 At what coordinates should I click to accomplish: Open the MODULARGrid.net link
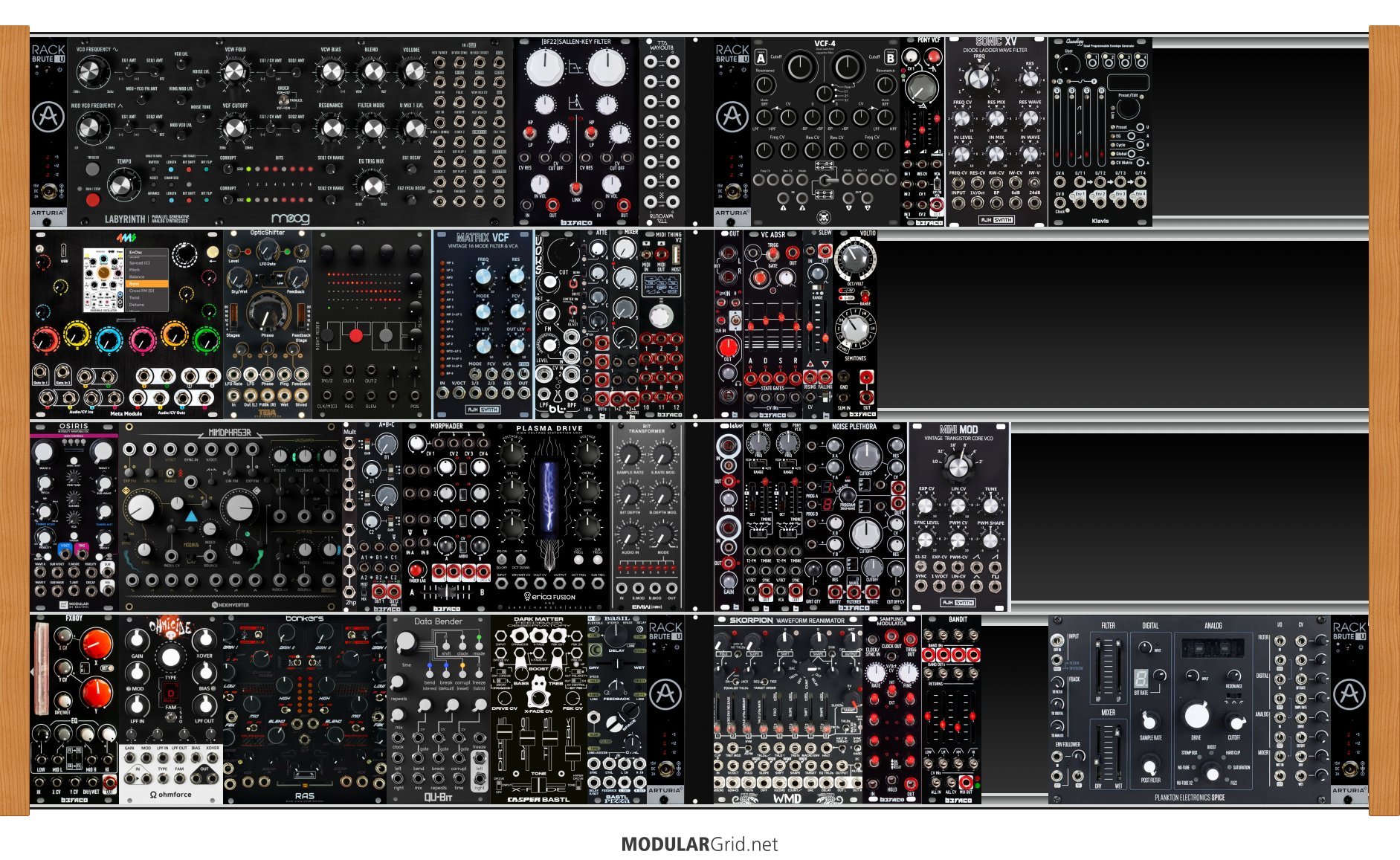click(x=700, y=844)
